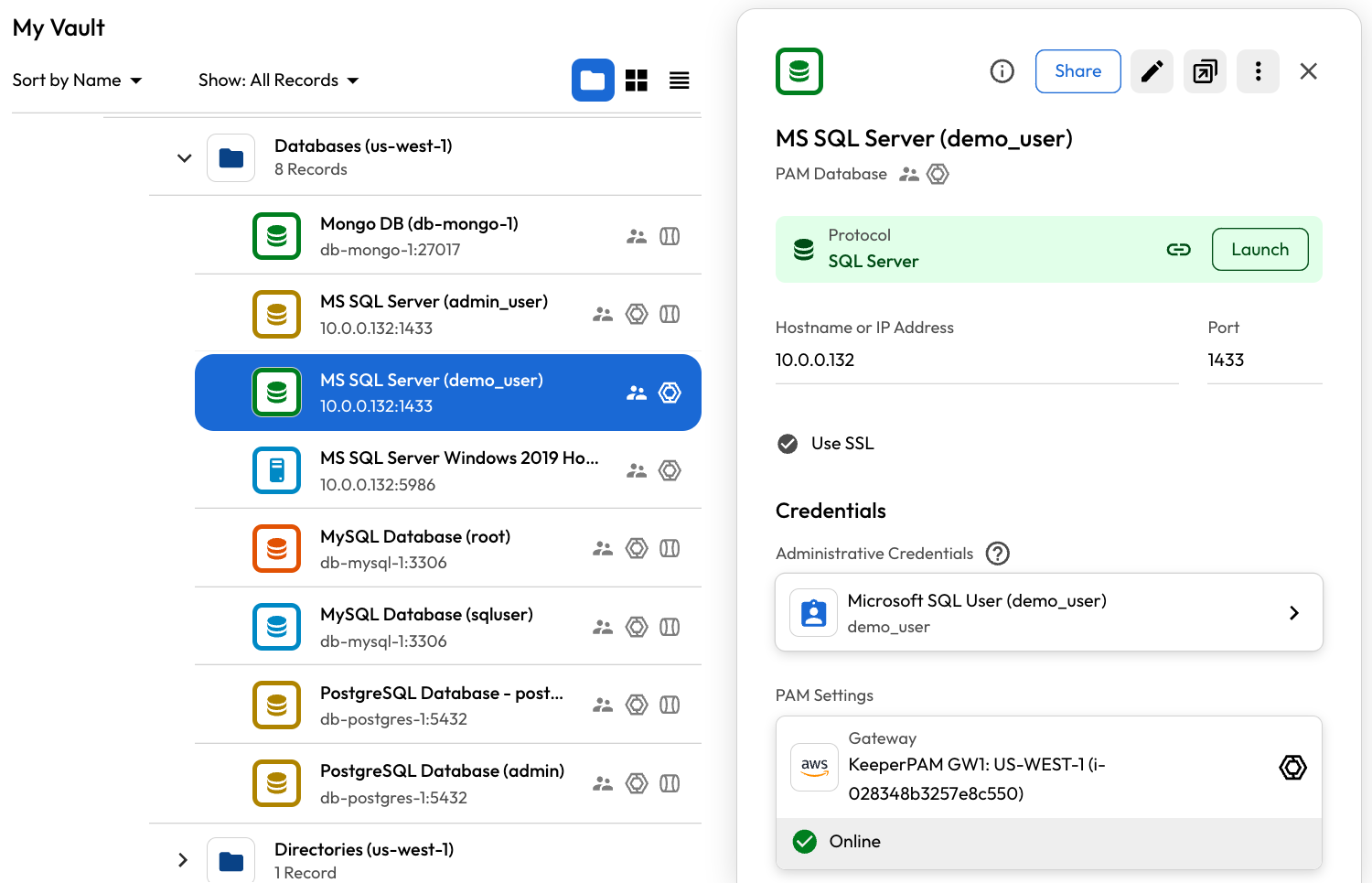
Task: Open the Sort by Name dropdown
Action: click(77, 81)
